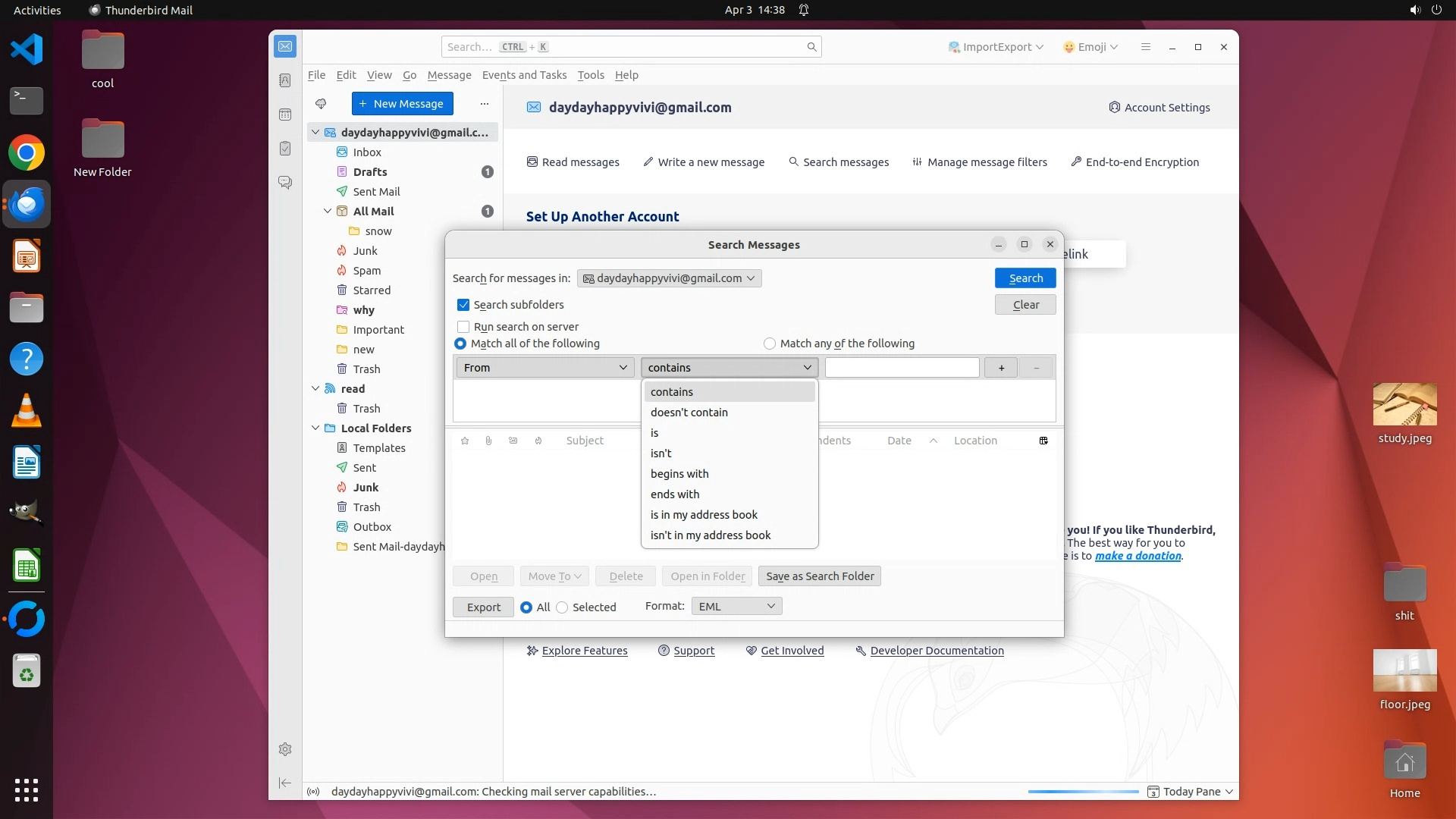This screenshot has height=819, width=1456.
Task: Click the column picker icon in results
Action: 1043,441
